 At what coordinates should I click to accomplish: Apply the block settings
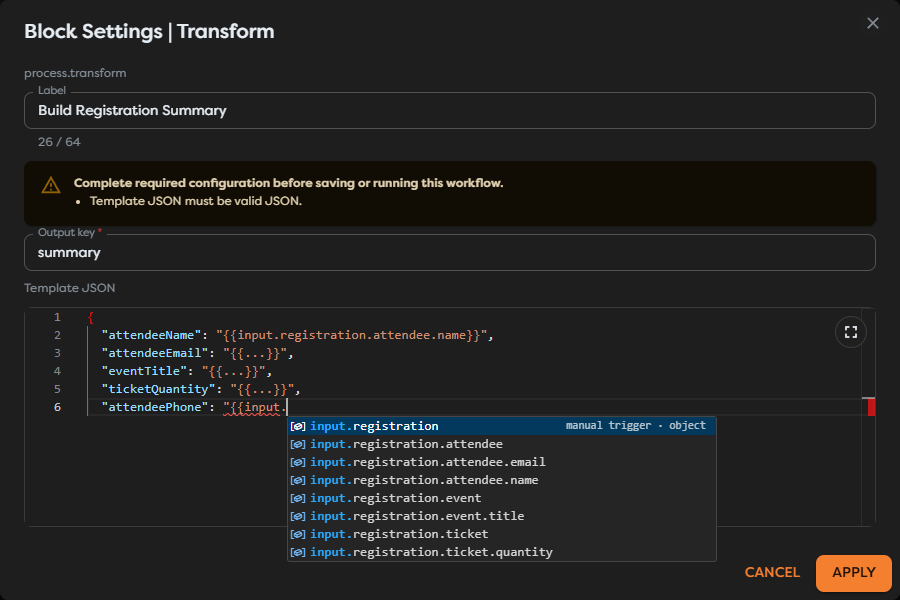(854, 572)
